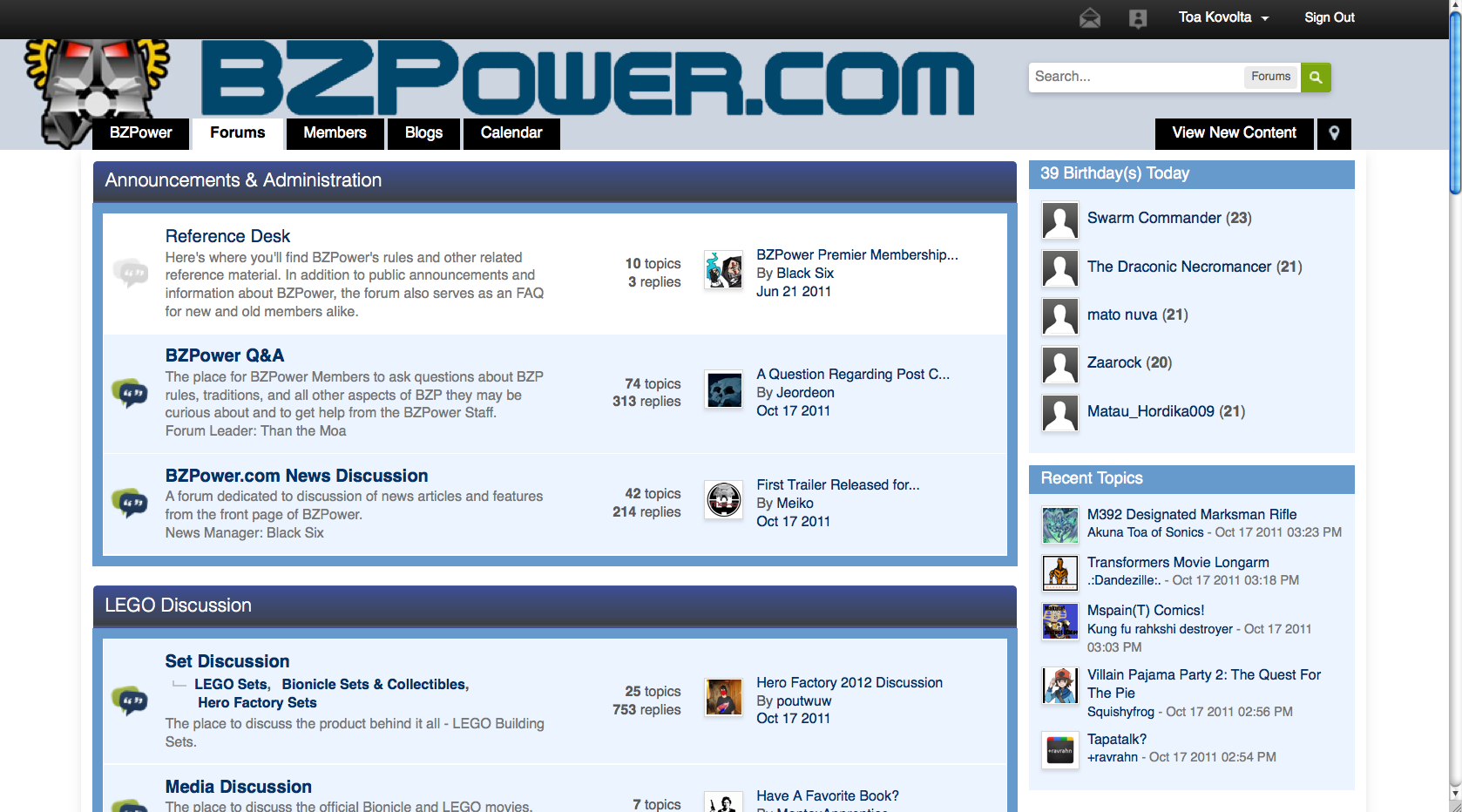Click the Meiko author link

(x=795, y=504)
